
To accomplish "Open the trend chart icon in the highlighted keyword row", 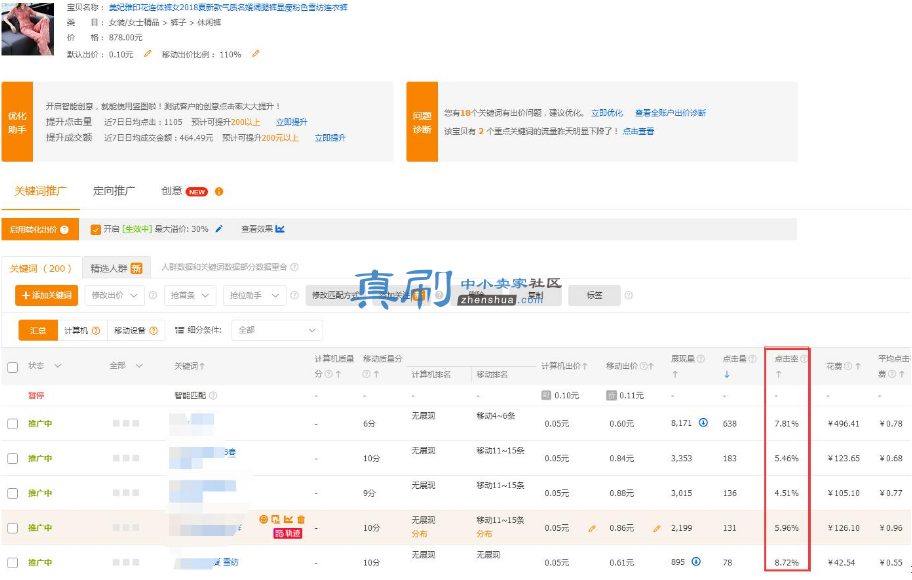I will [x=288, y=519].
